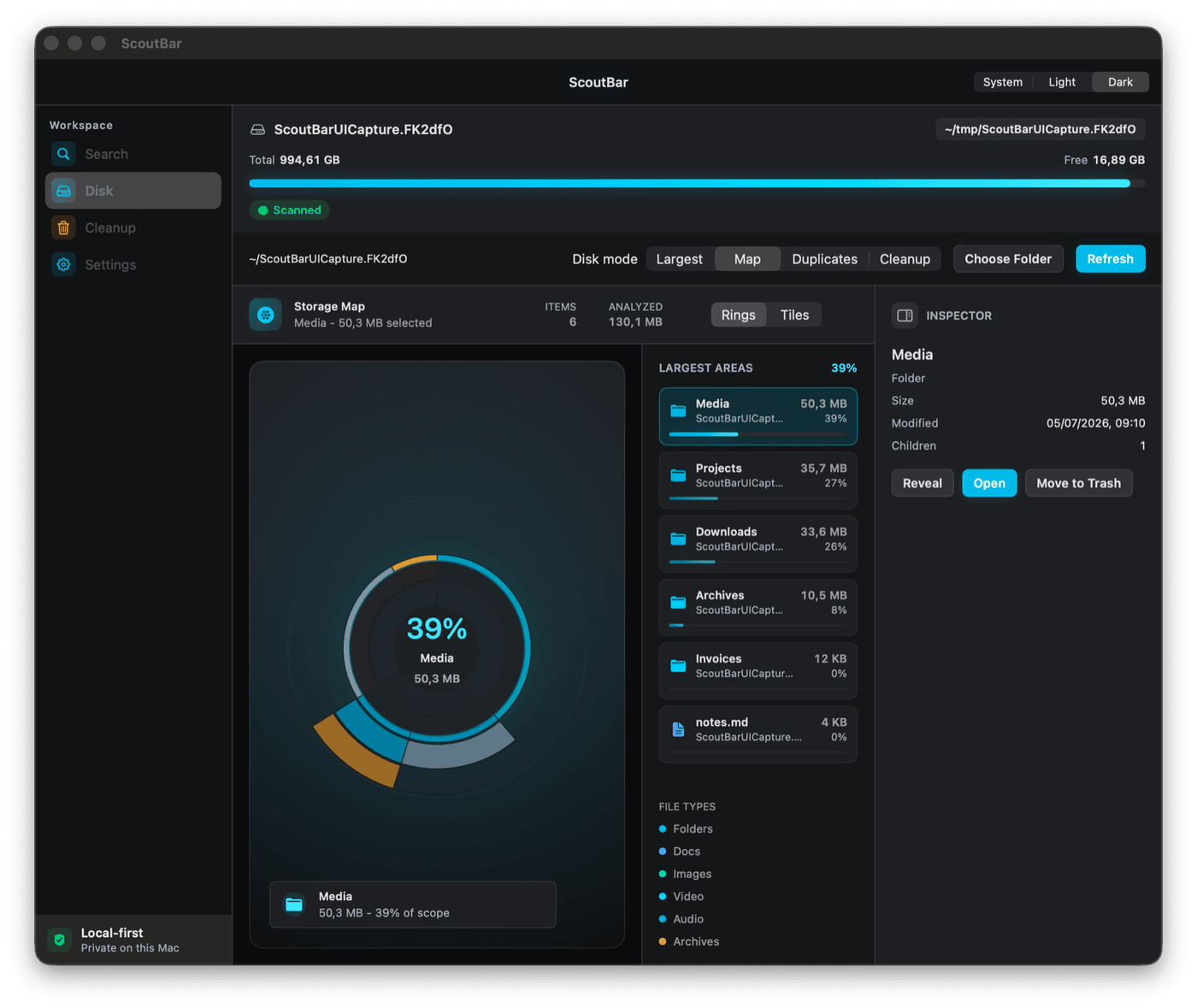Switch appearance to Light theme

[1062, 82]
